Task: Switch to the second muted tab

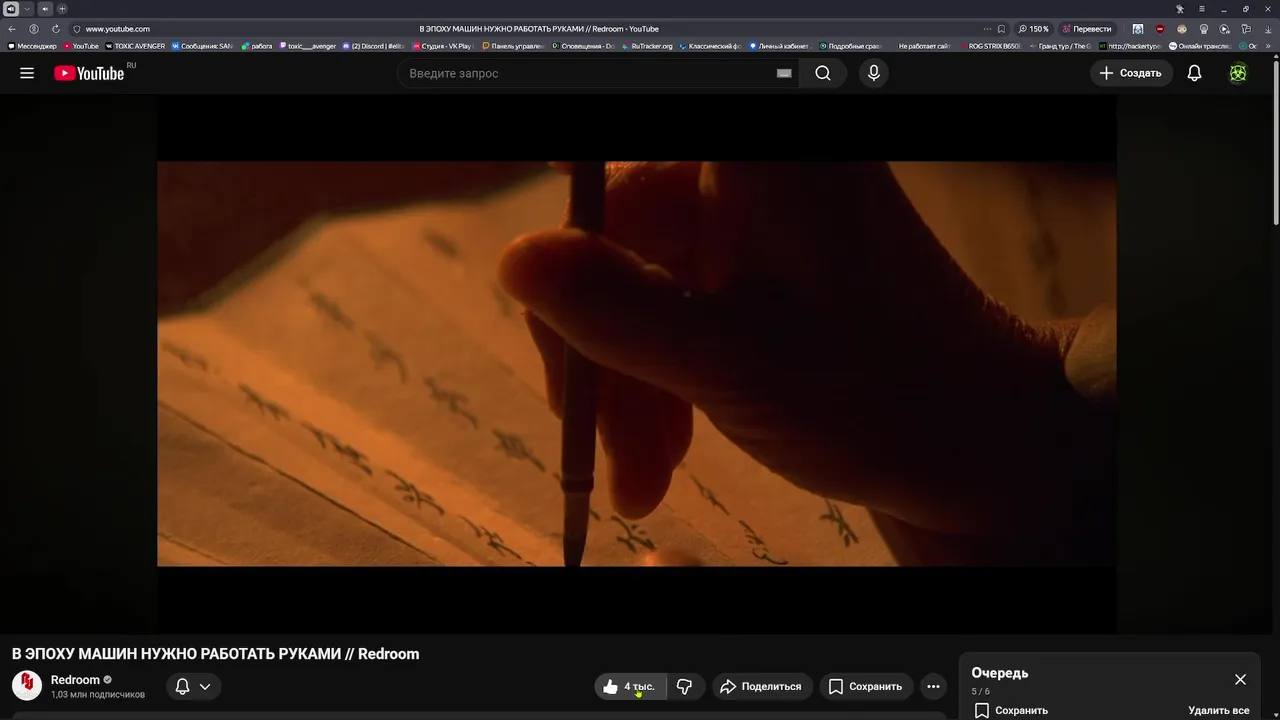Action: tap(44, 9)
